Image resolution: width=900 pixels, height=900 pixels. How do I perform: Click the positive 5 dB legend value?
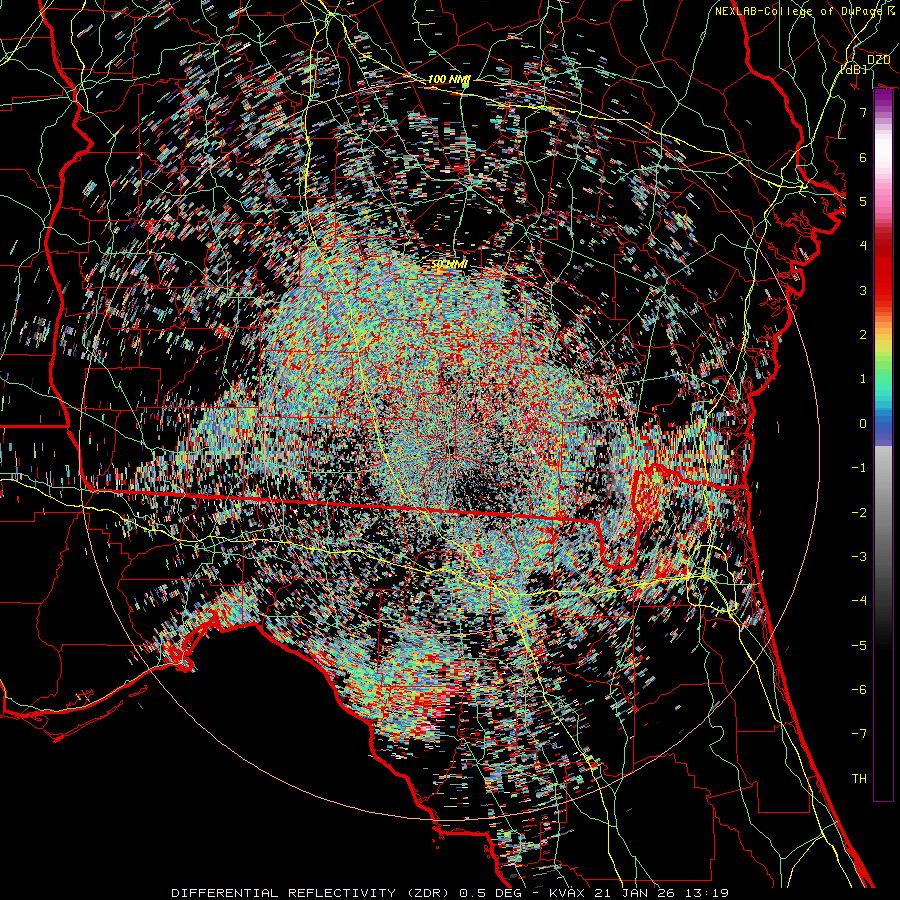863,201
